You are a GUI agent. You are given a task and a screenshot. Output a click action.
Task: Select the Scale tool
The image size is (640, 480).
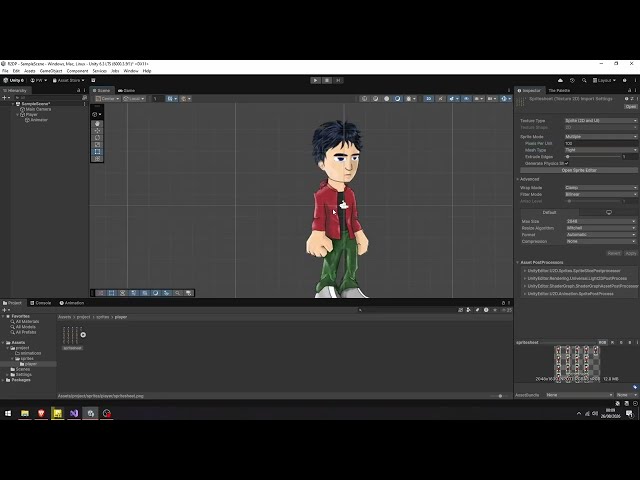coord(97,144)
